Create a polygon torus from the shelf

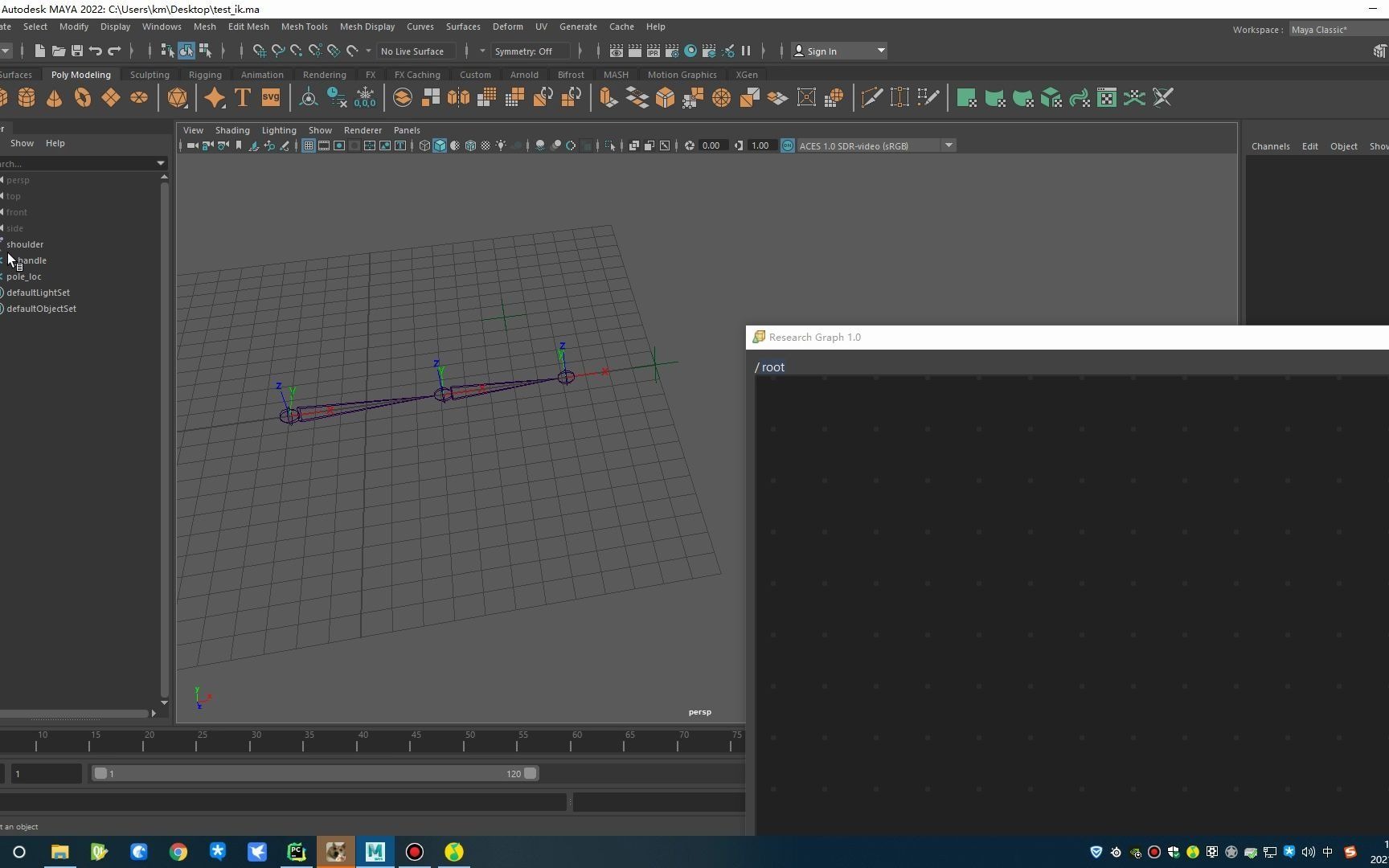point(82,98)
